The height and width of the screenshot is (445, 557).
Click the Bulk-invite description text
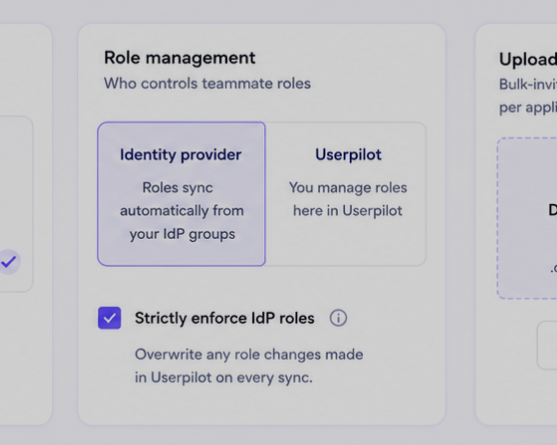pyautogui.click(x=528, y=96)
